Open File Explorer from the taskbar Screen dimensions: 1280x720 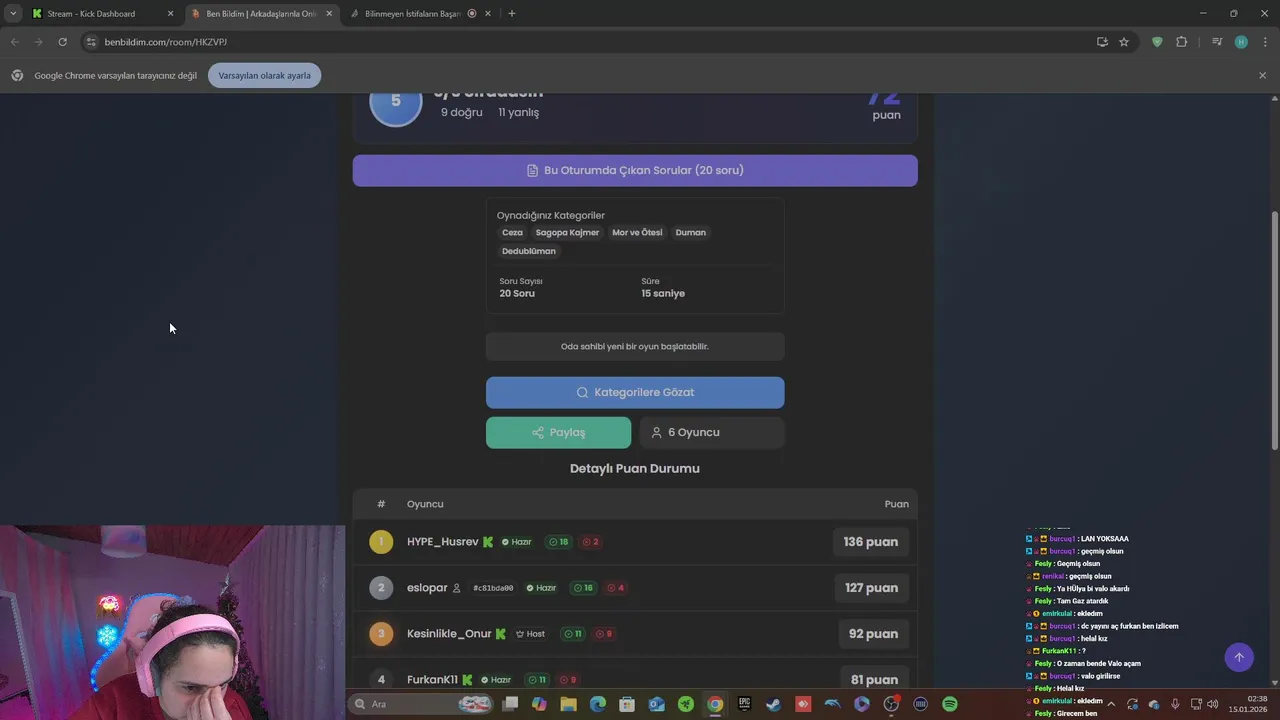click(568, 704)
